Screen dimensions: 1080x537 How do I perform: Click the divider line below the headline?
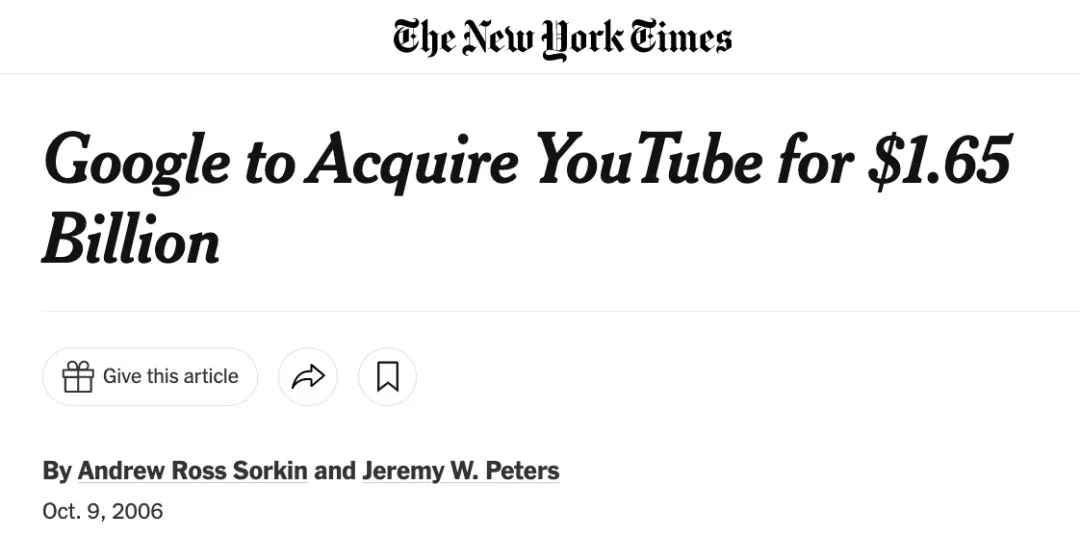click(560, 311)
